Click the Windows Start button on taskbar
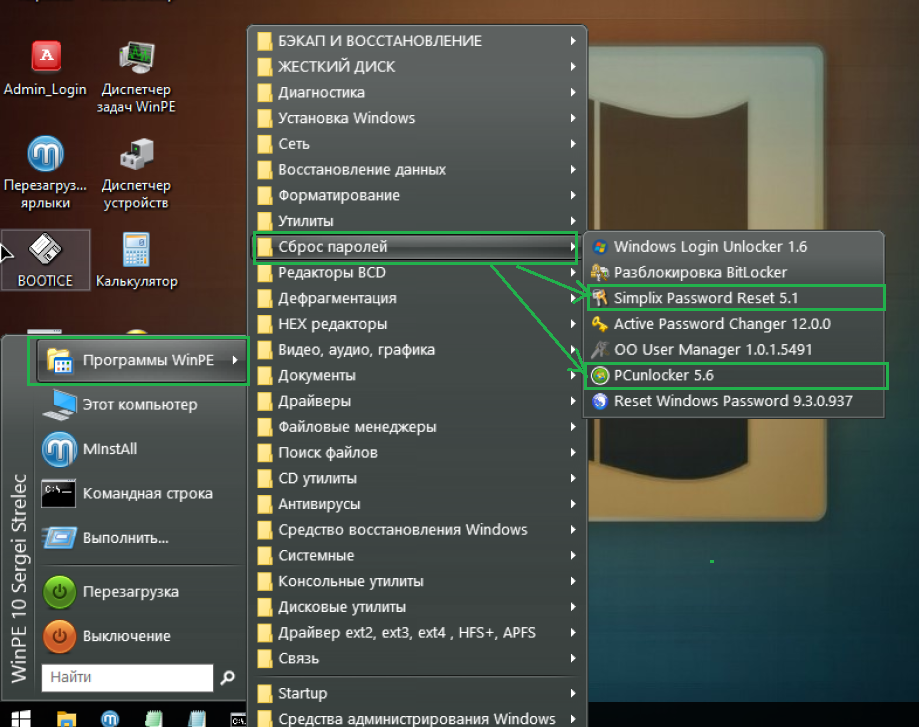The image size is (919, 727). tap(21, 719)
